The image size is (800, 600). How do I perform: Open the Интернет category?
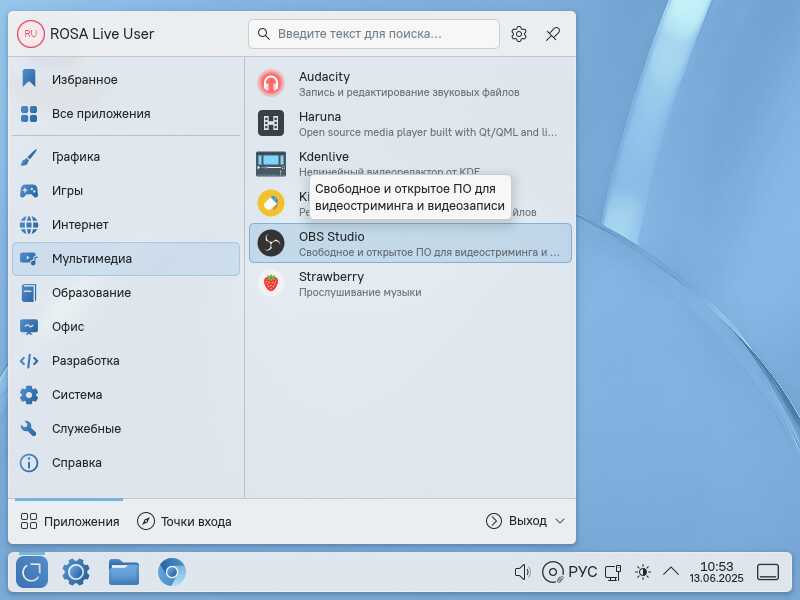(126, 224)
